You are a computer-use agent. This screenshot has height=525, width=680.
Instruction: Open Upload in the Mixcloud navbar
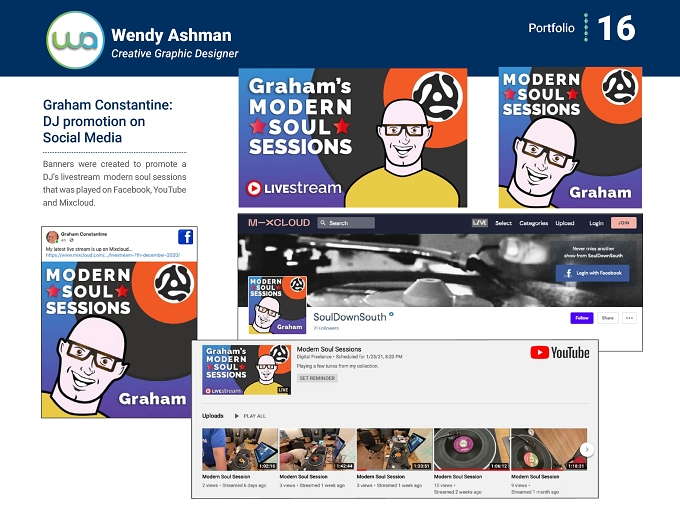coord(565,223)
